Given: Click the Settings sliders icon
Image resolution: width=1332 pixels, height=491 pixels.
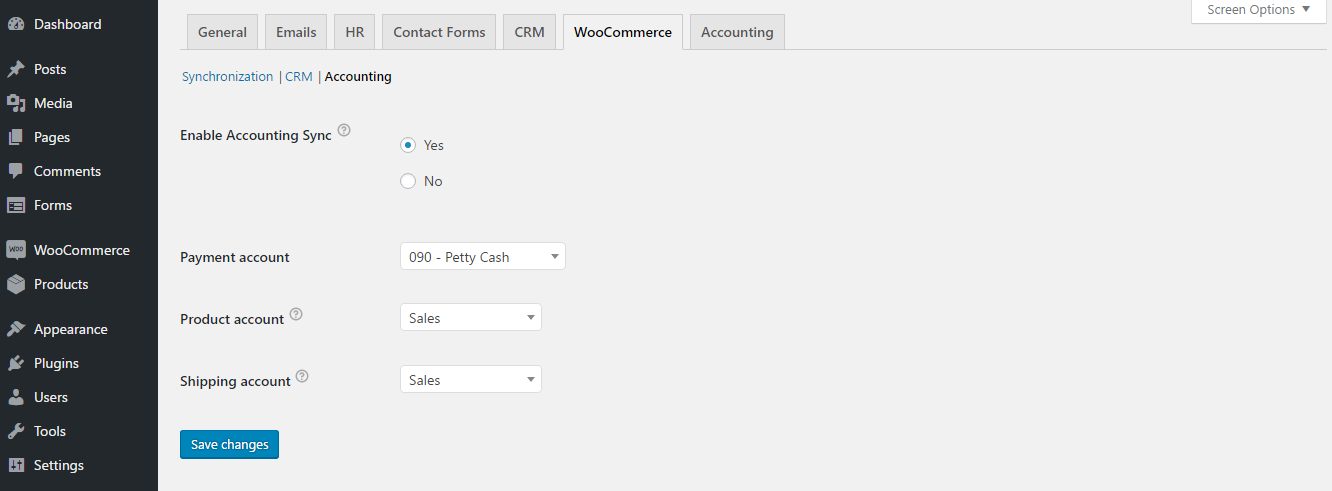Looking at the screenshot, I should (16, 465).
